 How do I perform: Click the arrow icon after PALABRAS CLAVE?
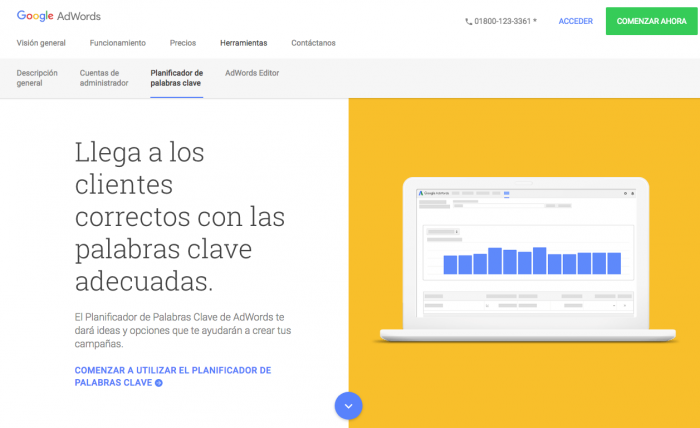pyautogui.click(x=158, y=383)
